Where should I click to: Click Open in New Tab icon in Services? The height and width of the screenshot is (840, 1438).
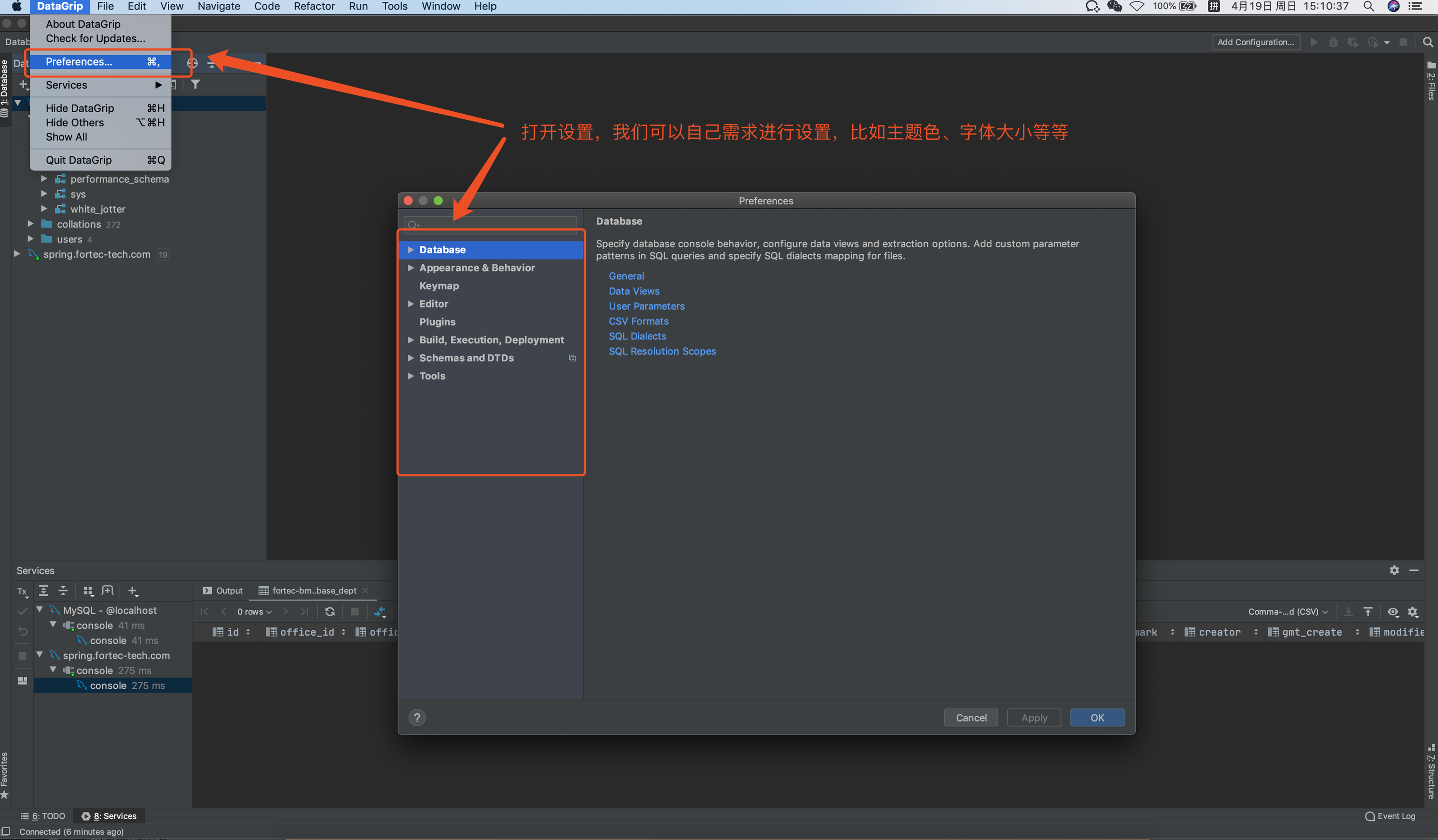pyautogui.click(x=107, y=590)
